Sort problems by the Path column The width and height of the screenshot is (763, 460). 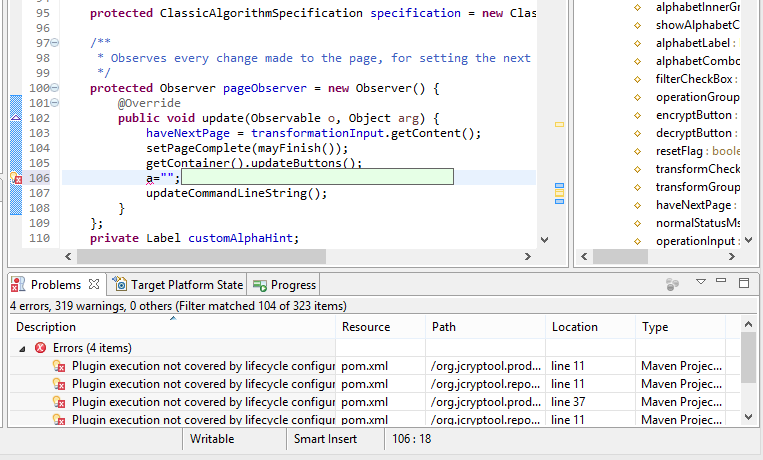(x=485, y=327)
